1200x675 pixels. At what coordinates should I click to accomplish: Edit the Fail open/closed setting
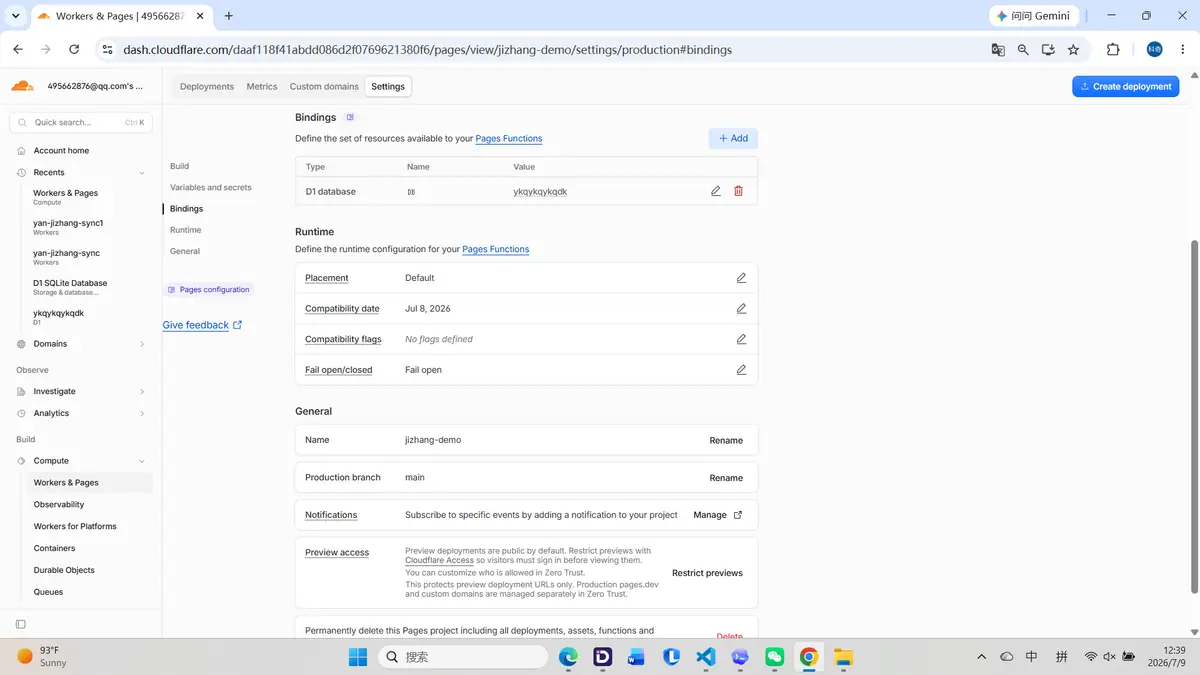click(741, 370)
